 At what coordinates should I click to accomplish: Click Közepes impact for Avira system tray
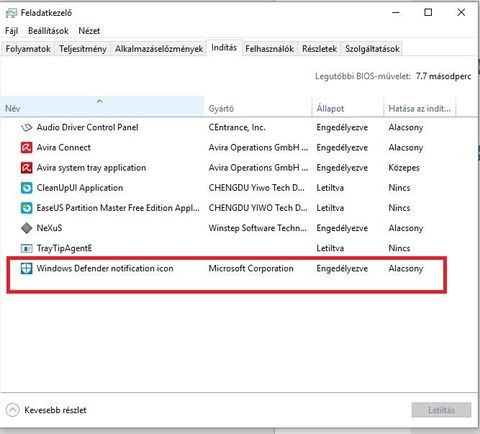(404, 168)
